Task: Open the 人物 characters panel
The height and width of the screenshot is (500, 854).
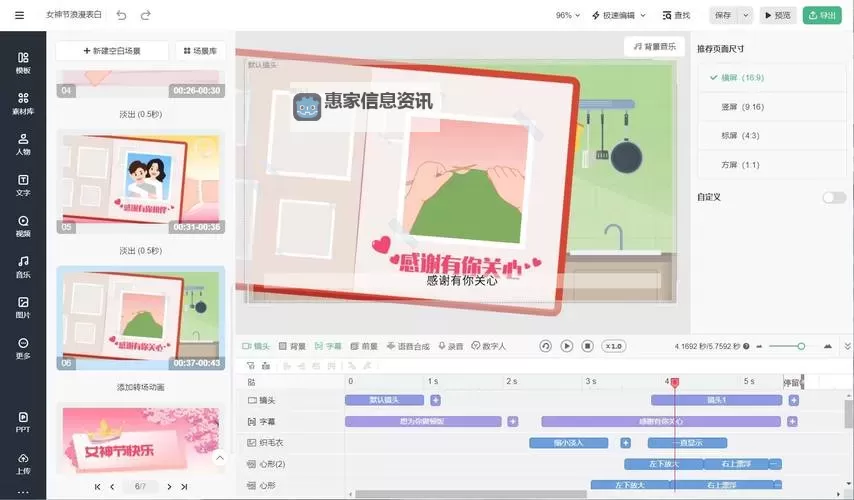Action: coord(23,144)
